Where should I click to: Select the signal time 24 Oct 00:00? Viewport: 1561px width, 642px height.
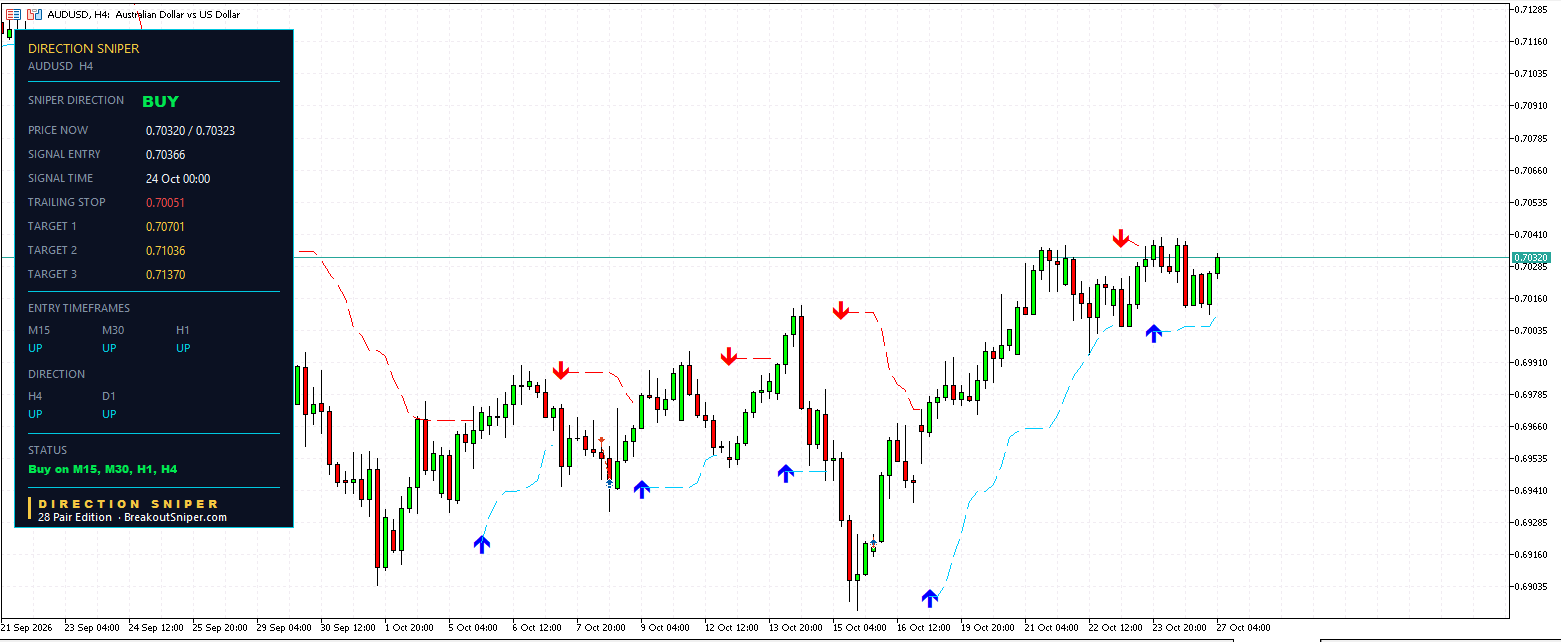(x=178, y=179)
